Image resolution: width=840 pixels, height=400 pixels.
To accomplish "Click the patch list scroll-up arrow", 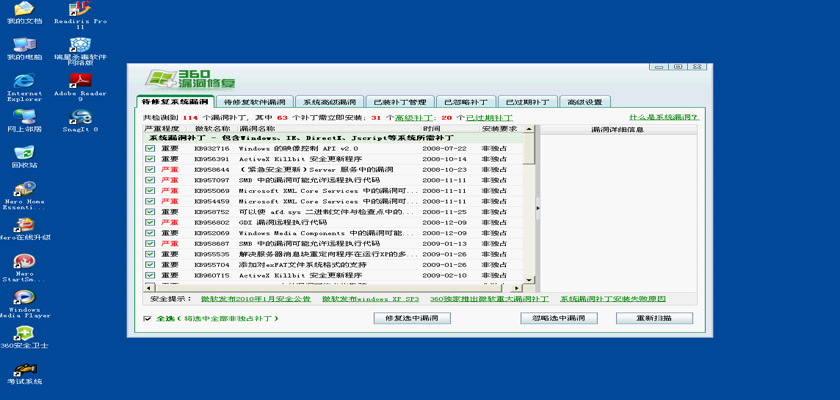I will (x=529, y=129).
